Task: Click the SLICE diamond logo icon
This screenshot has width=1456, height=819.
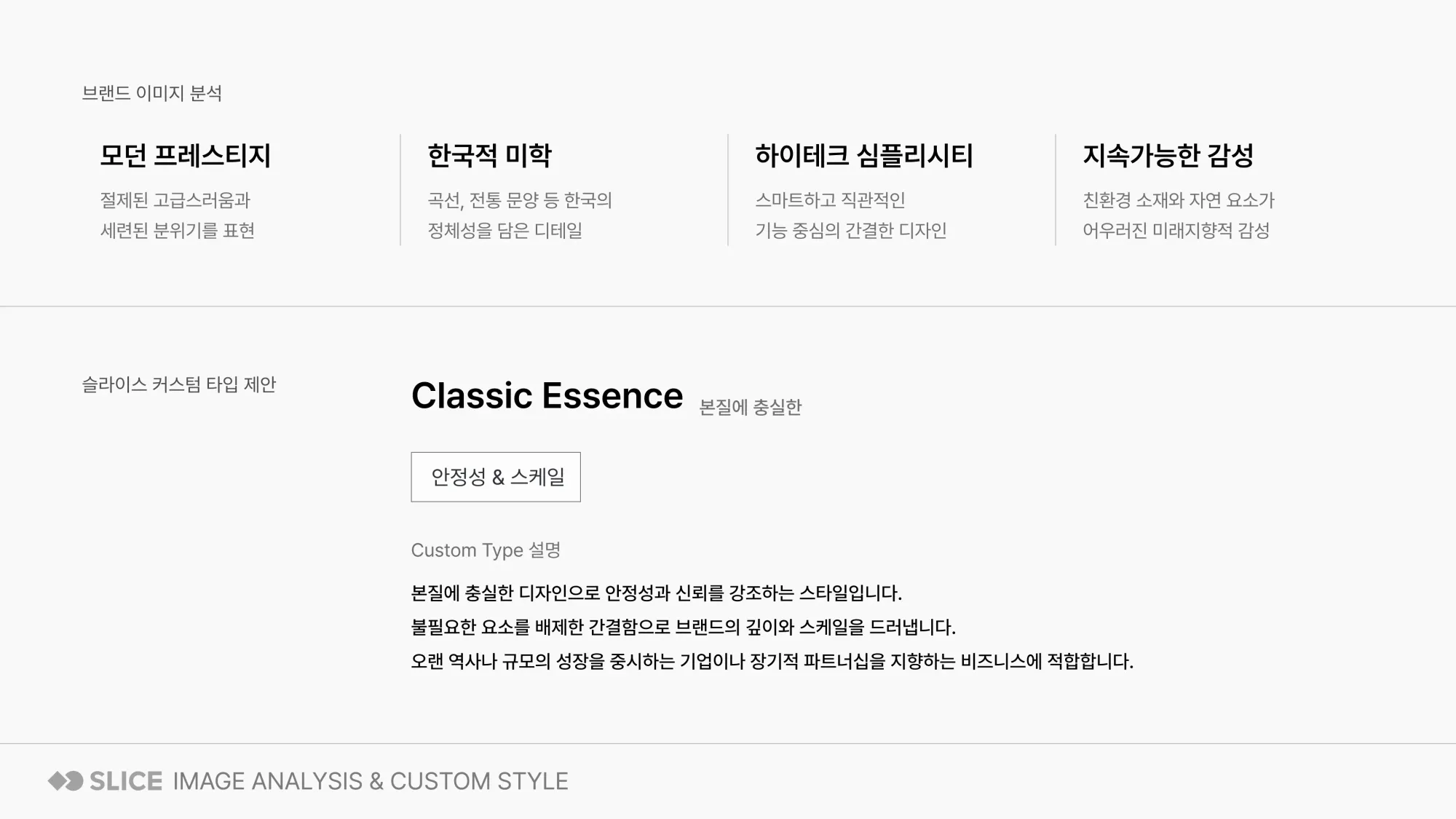Action: click(x=66, y=781)
